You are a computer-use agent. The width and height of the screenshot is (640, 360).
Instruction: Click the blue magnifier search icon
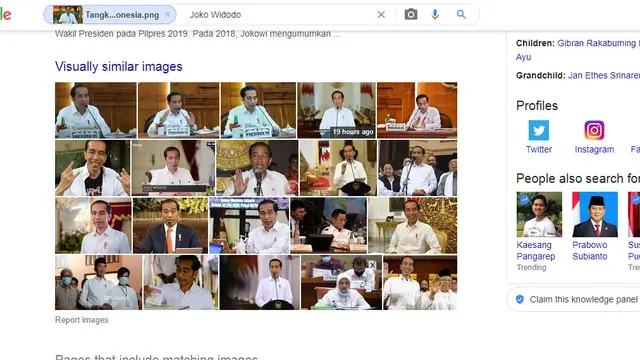point(461,15)
